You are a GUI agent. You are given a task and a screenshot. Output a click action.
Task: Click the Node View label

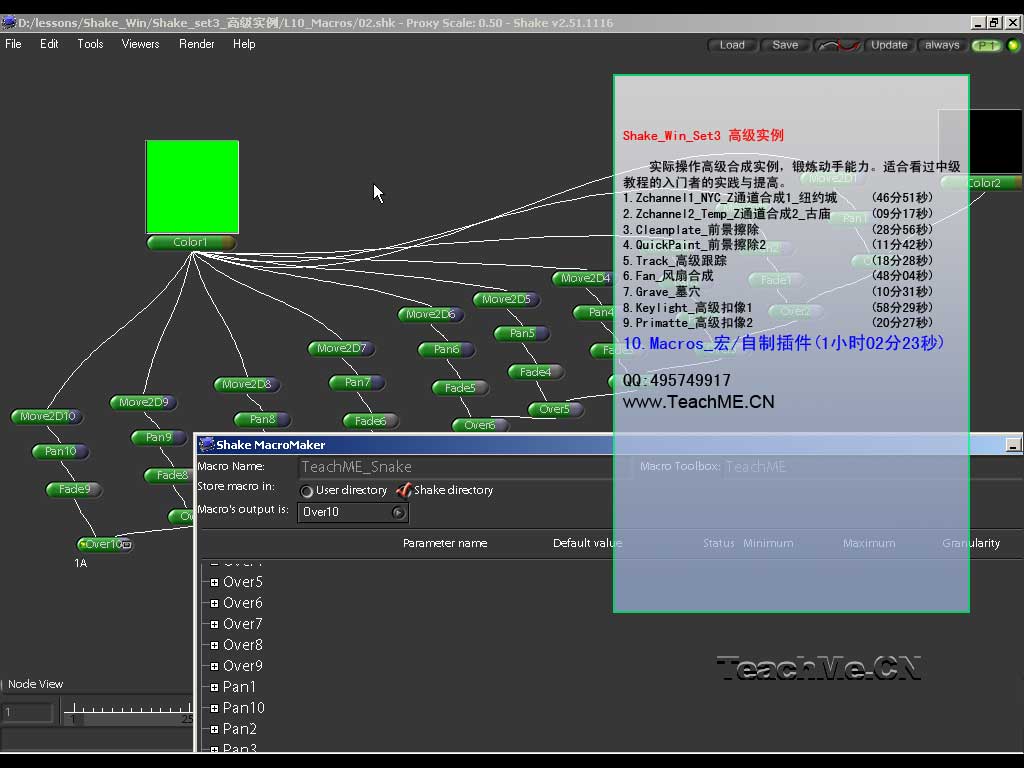(36, 684)
